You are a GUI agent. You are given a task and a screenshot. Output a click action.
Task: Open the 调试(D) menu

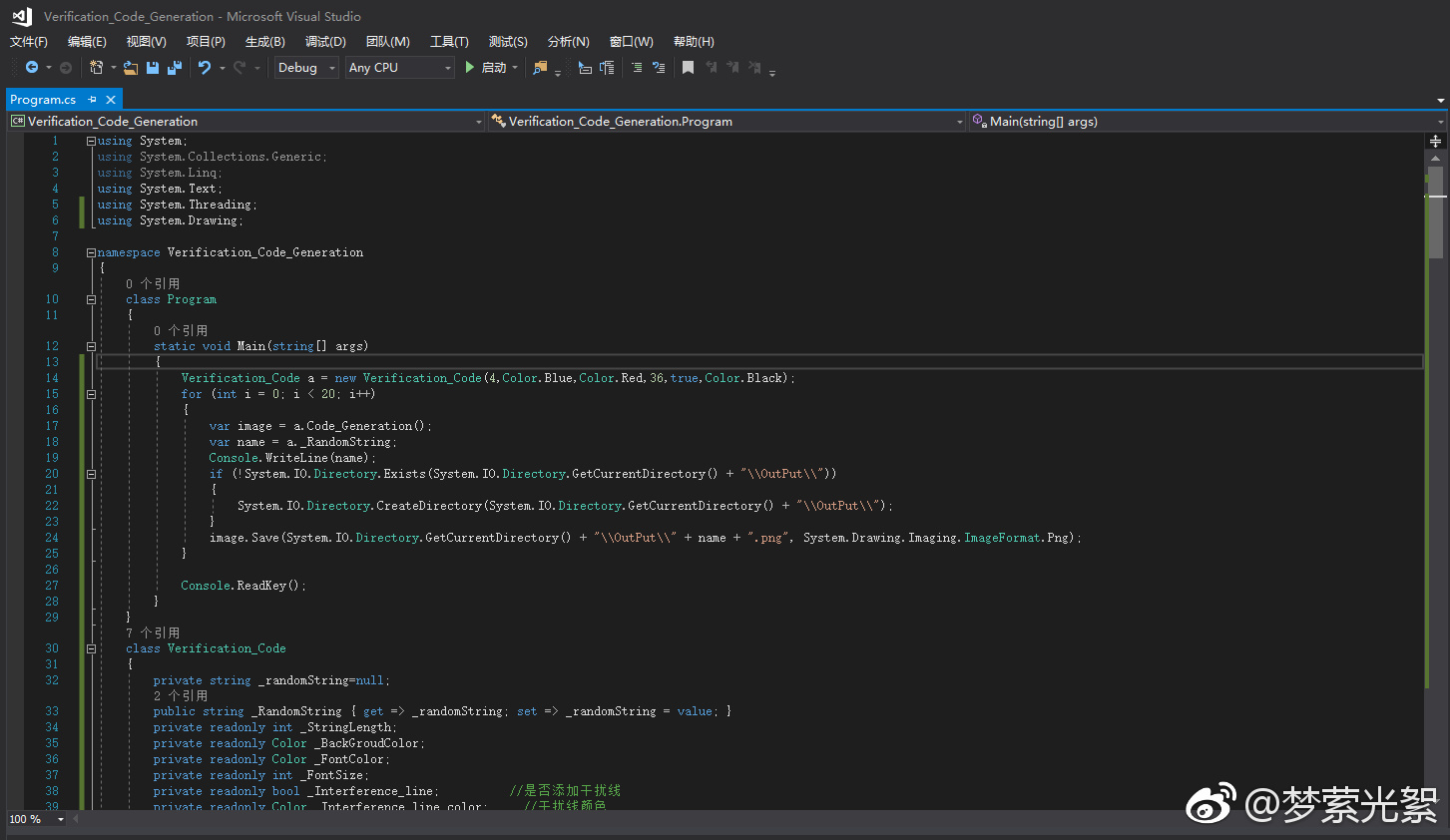click(x=325, y=42)
